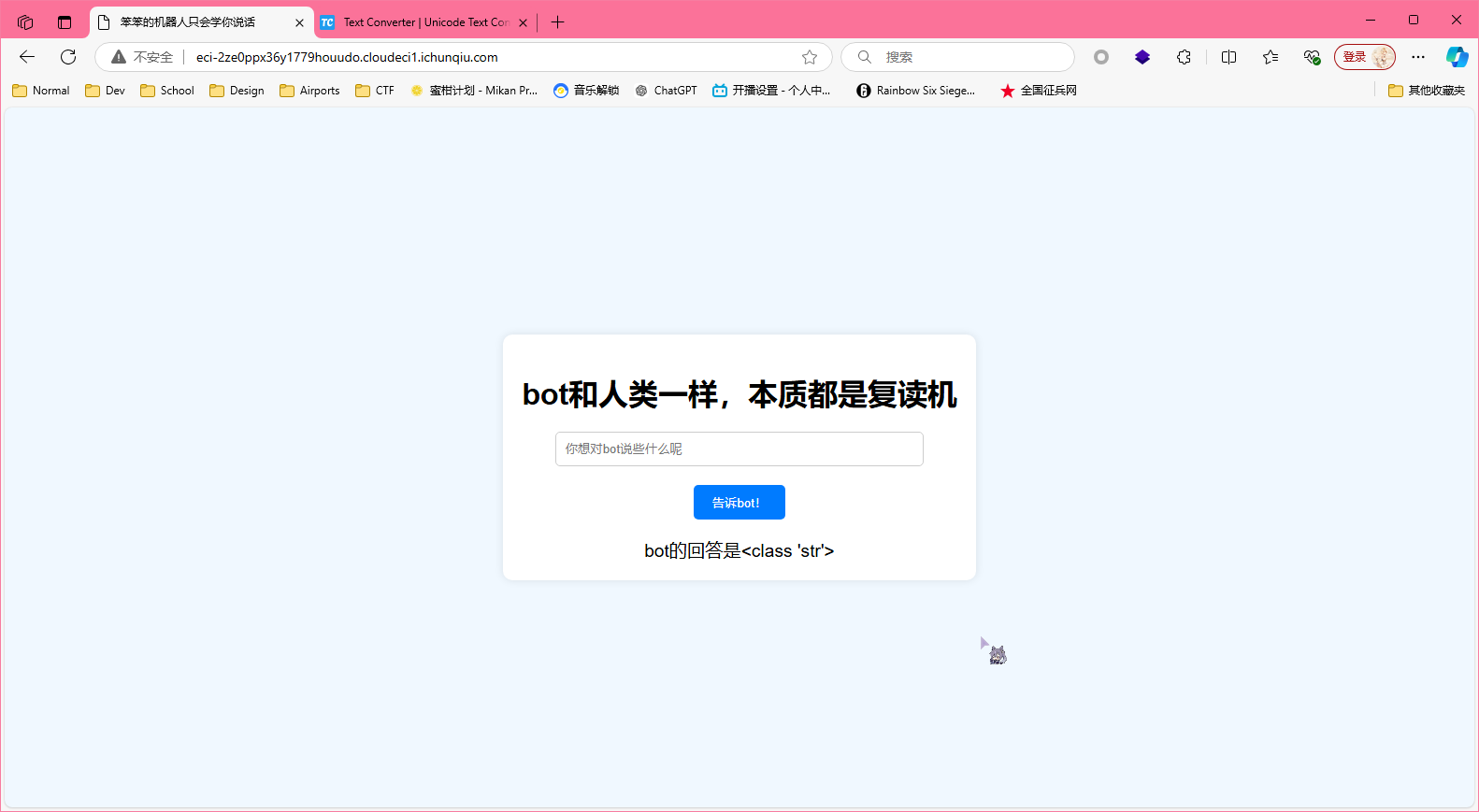Toggle split screen view icon
Viewport: 1479px width, 812px height.
(1228, 57)
